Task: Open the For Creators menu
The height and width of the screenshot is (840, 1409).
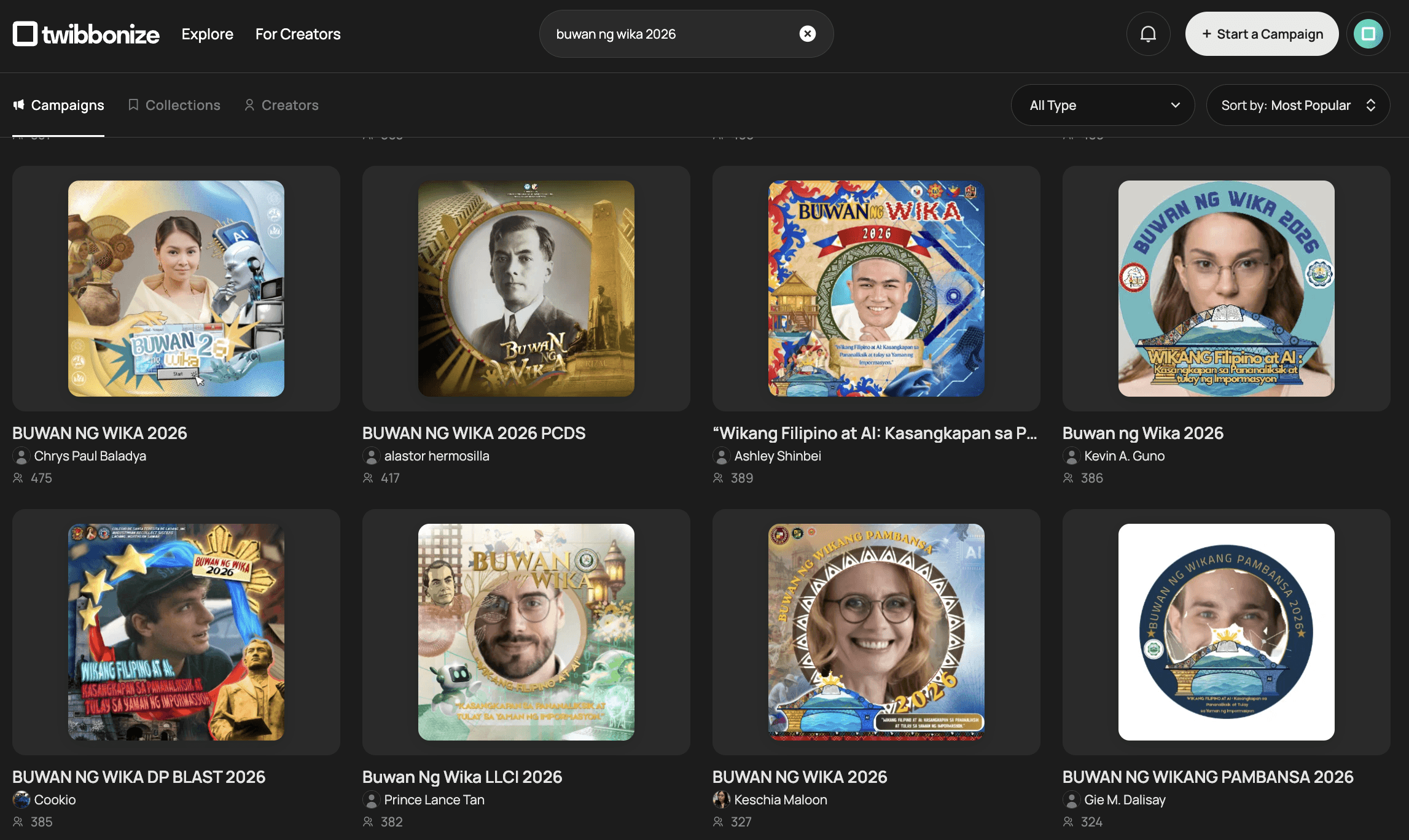Action: click(x=298, y=34)
